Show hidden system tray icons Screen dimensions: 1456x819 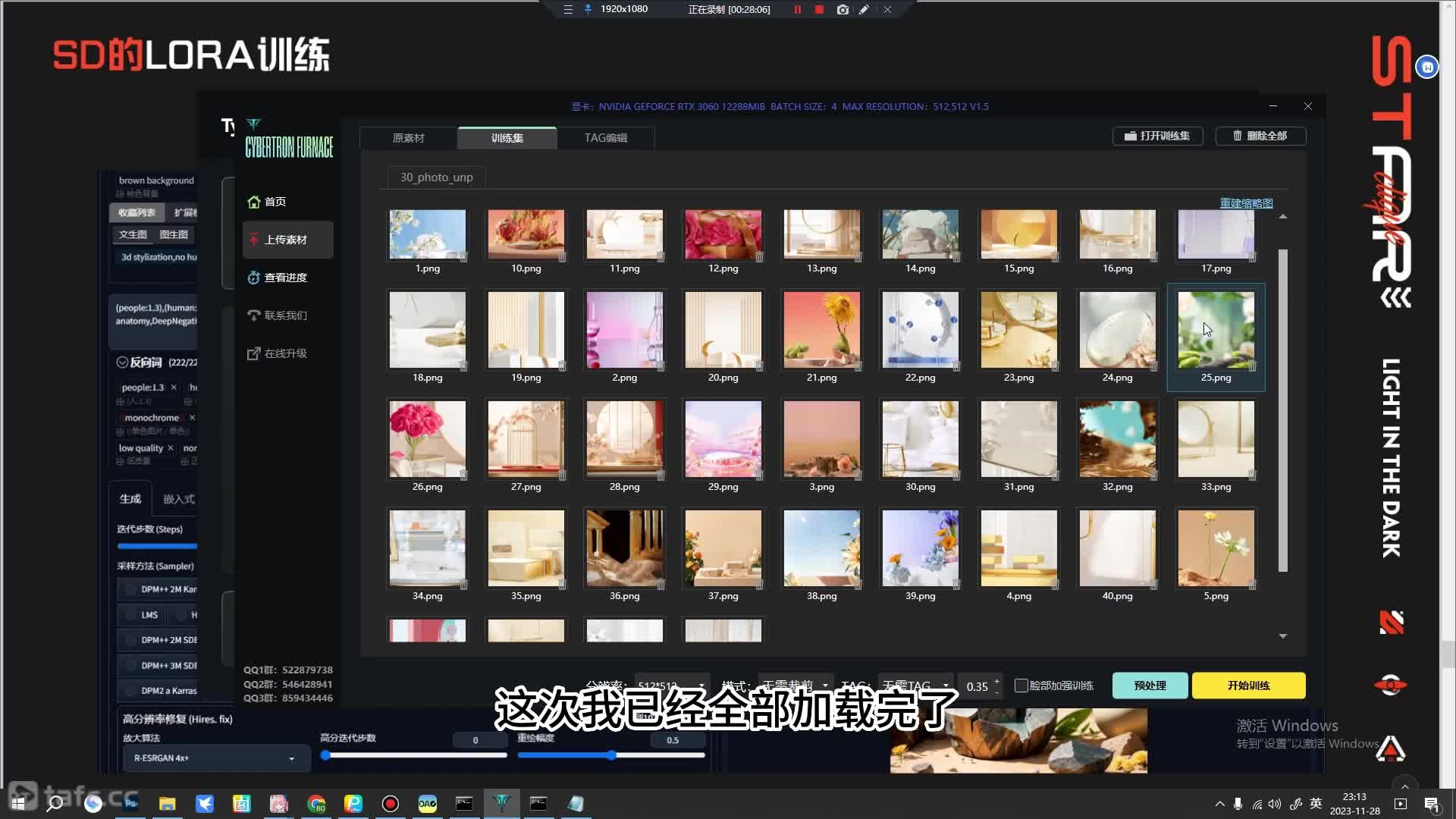click(1219, 804)
